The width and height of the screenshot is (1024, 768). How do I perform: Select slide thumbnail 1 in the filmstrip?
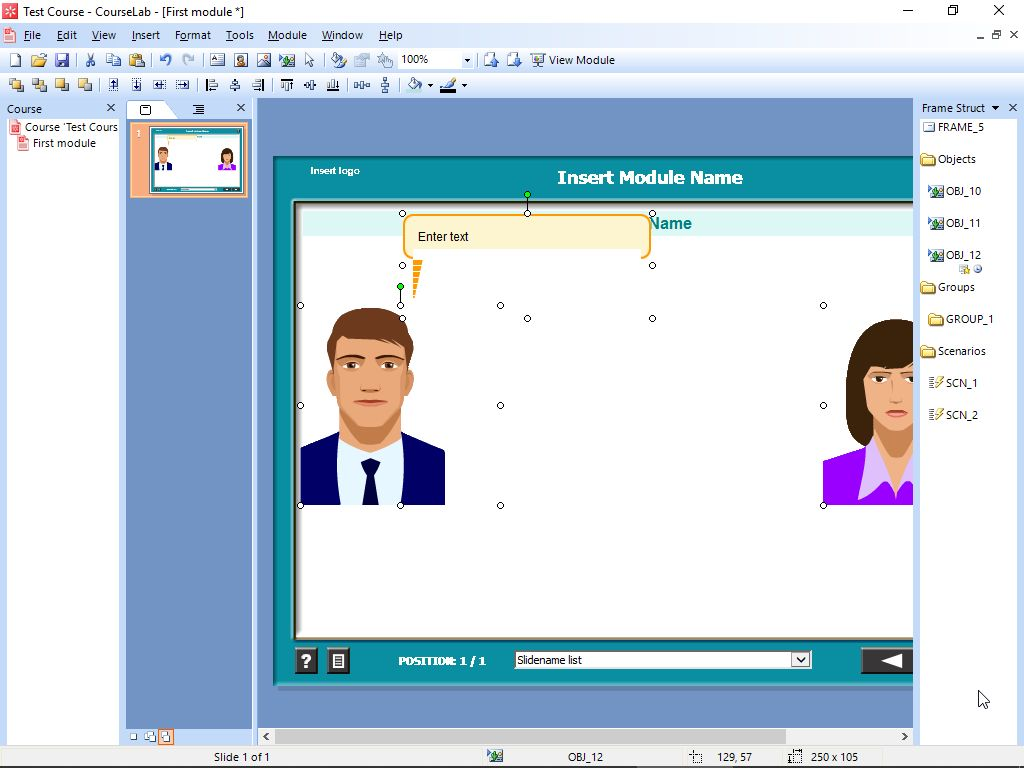[190, 159]
